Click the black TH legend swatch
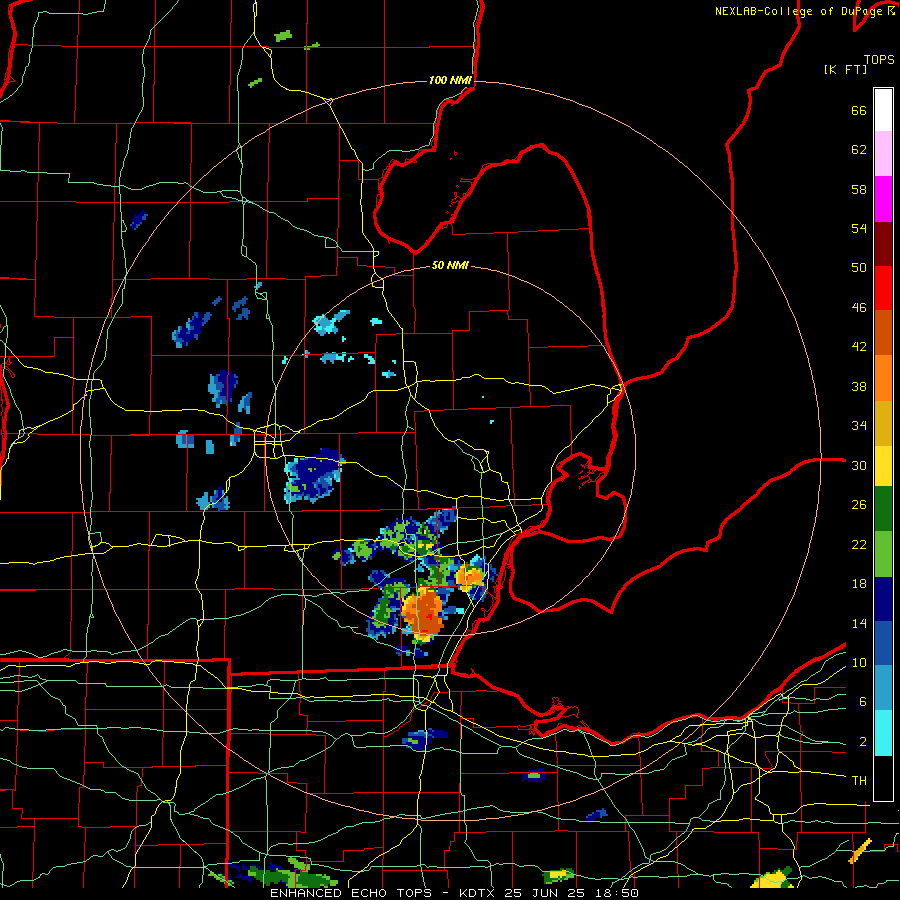 [883, 778]
